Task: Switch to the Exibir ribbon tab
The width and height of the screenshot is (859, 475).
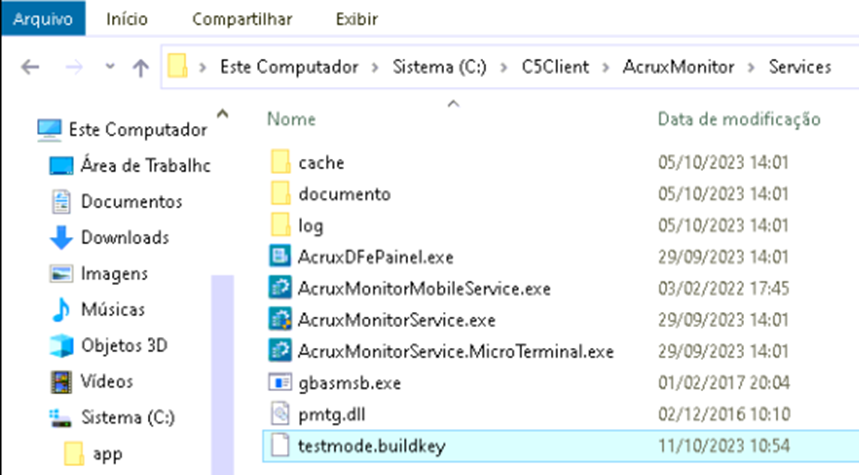Action: click(x=357, y=17)
